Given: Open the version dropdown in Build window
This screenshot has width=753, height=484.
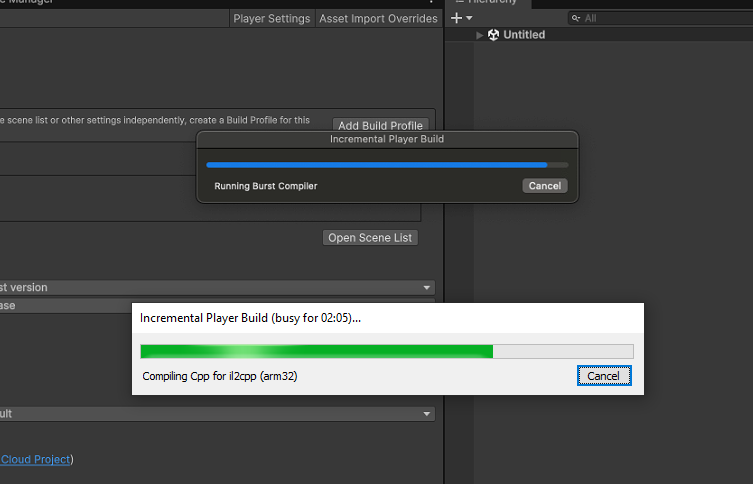Looking at the screenshot, I should (218, 287).
